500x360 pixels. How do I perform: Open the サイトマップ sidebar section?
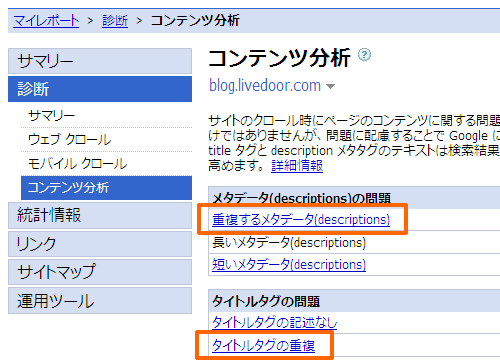click(x=100, y=272)
